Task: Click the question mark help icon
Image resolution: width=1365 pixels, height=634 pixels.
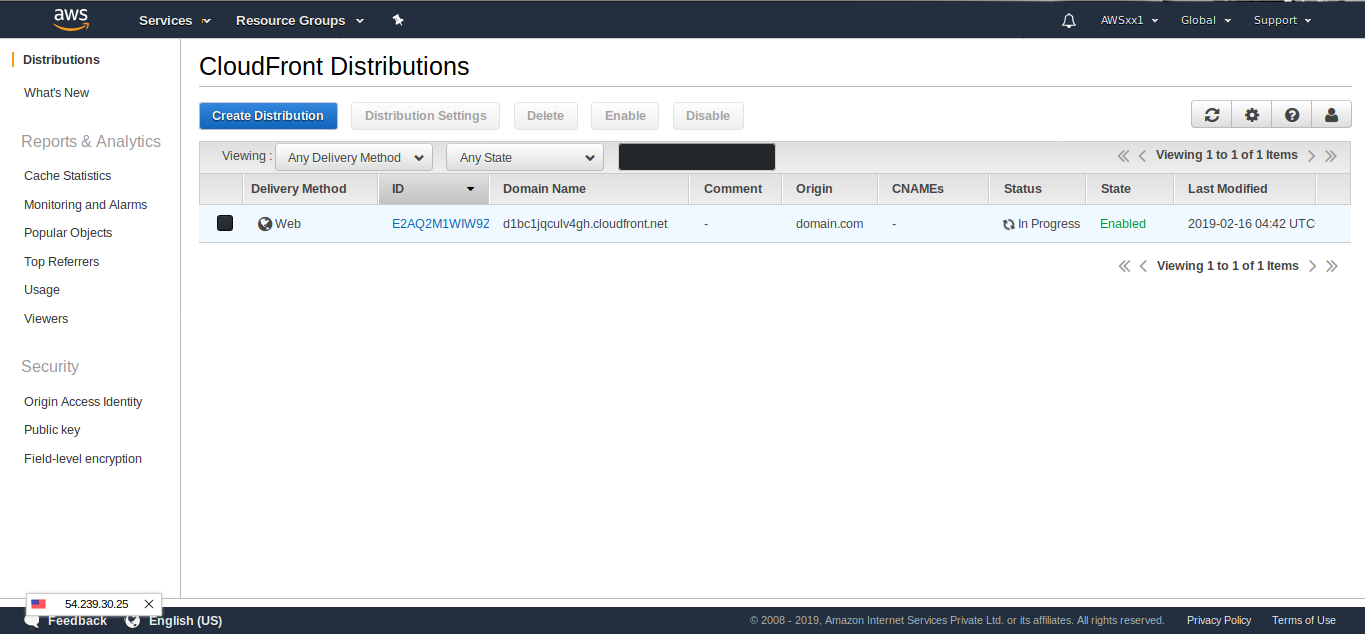Action: tap(1291, 115)
